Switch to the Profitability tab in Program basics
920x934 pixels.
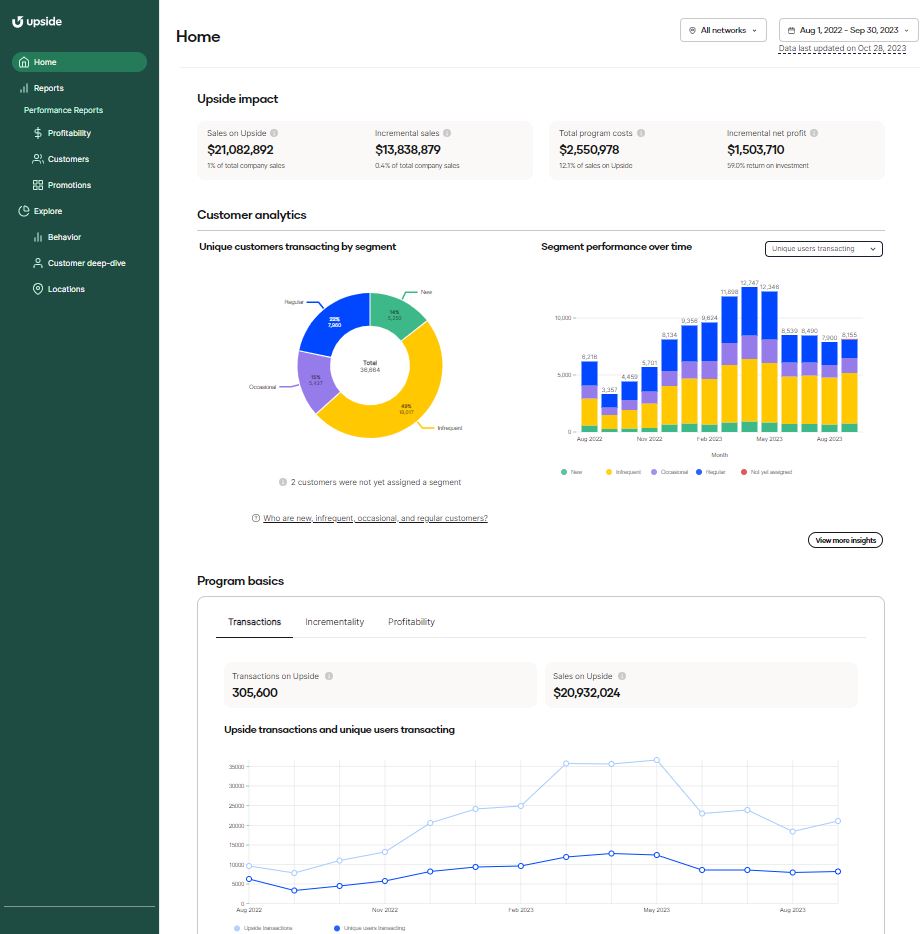coord(411,622)
